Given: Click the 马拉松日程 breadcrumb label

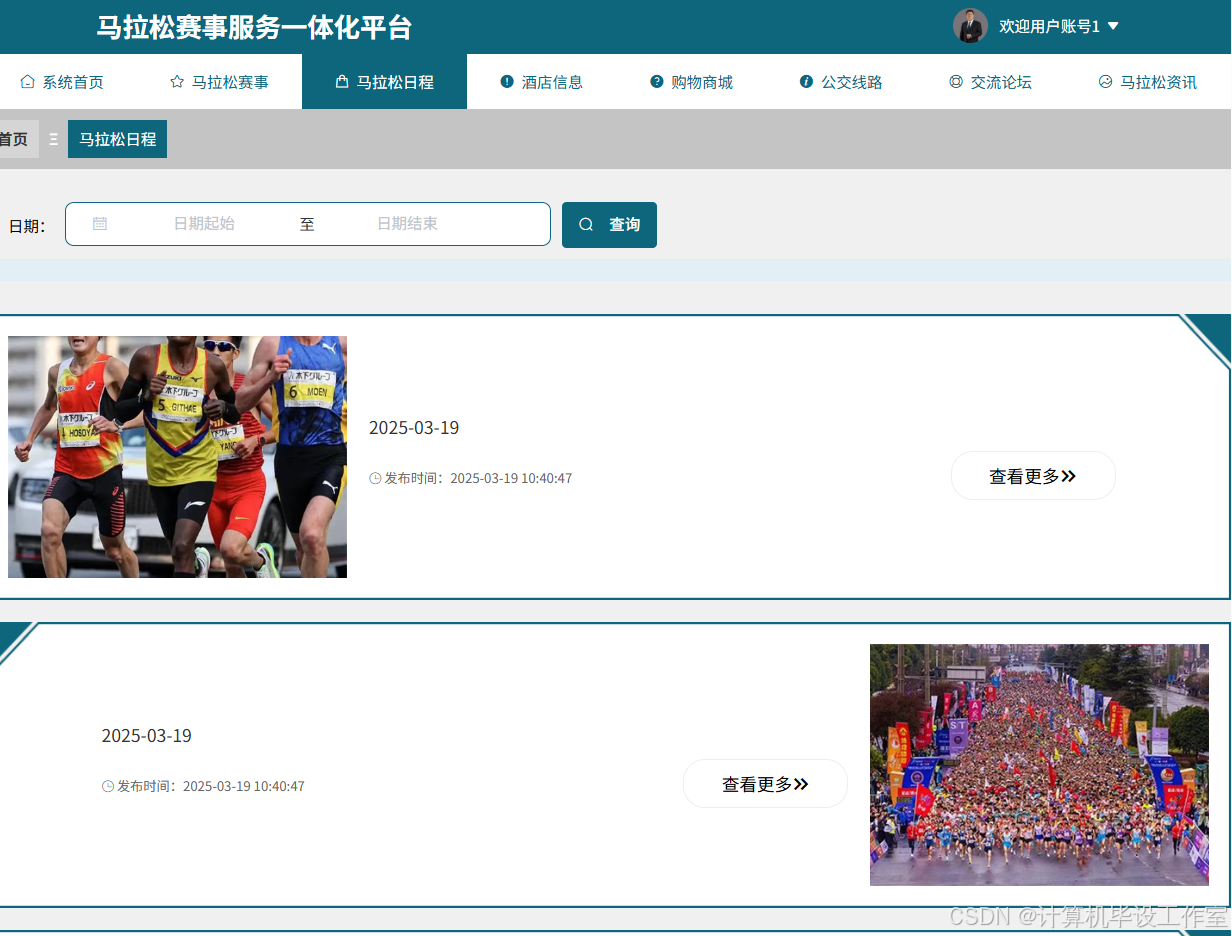Looking at the screenshot, I should [x=117, y=139].
